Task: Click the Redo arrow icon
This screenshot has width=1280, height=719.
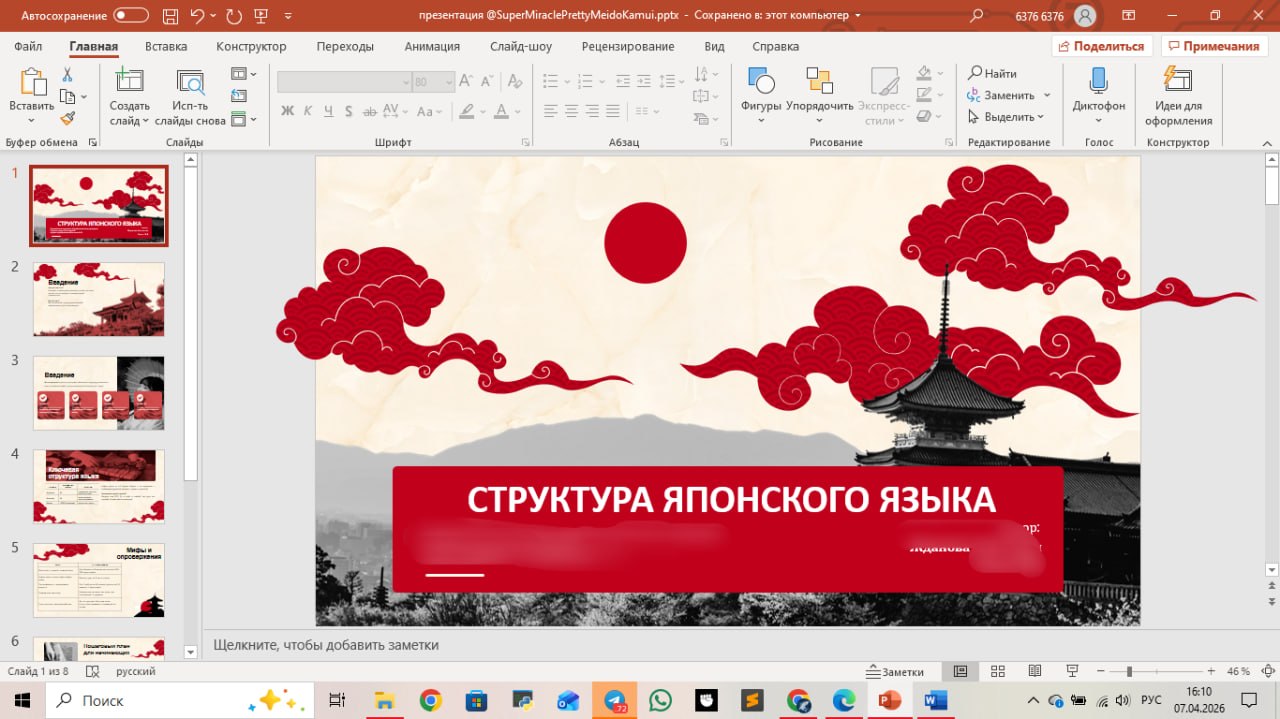Action: [x=234, y=15]
